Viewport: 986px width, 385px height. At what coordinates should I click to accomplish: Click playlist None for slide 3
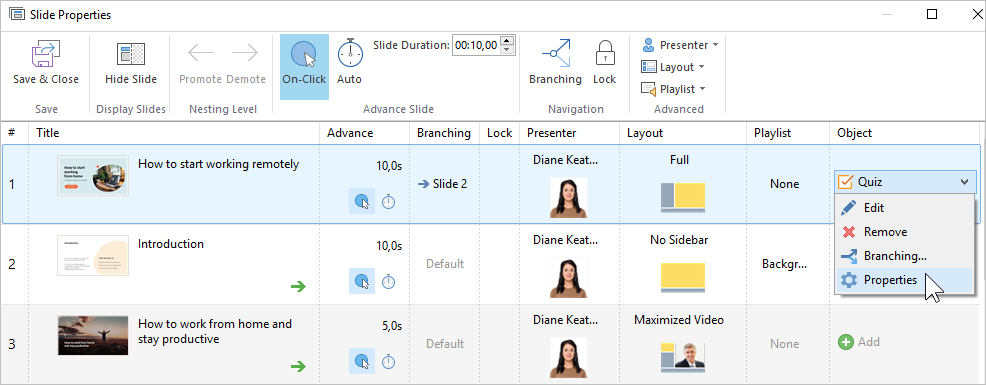785,343
